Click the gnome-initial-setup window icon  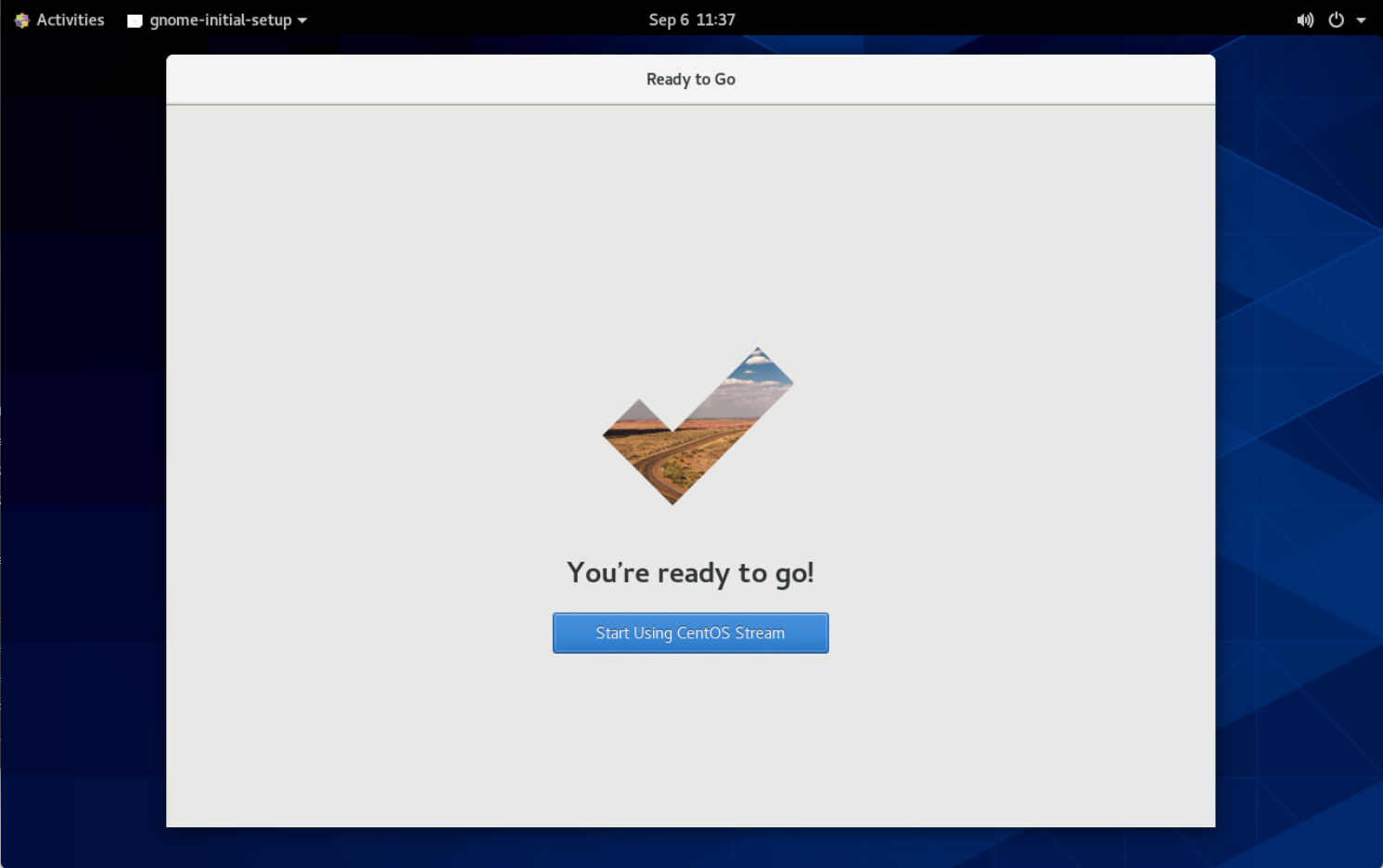pyautogui.click(x=134, y=20)
